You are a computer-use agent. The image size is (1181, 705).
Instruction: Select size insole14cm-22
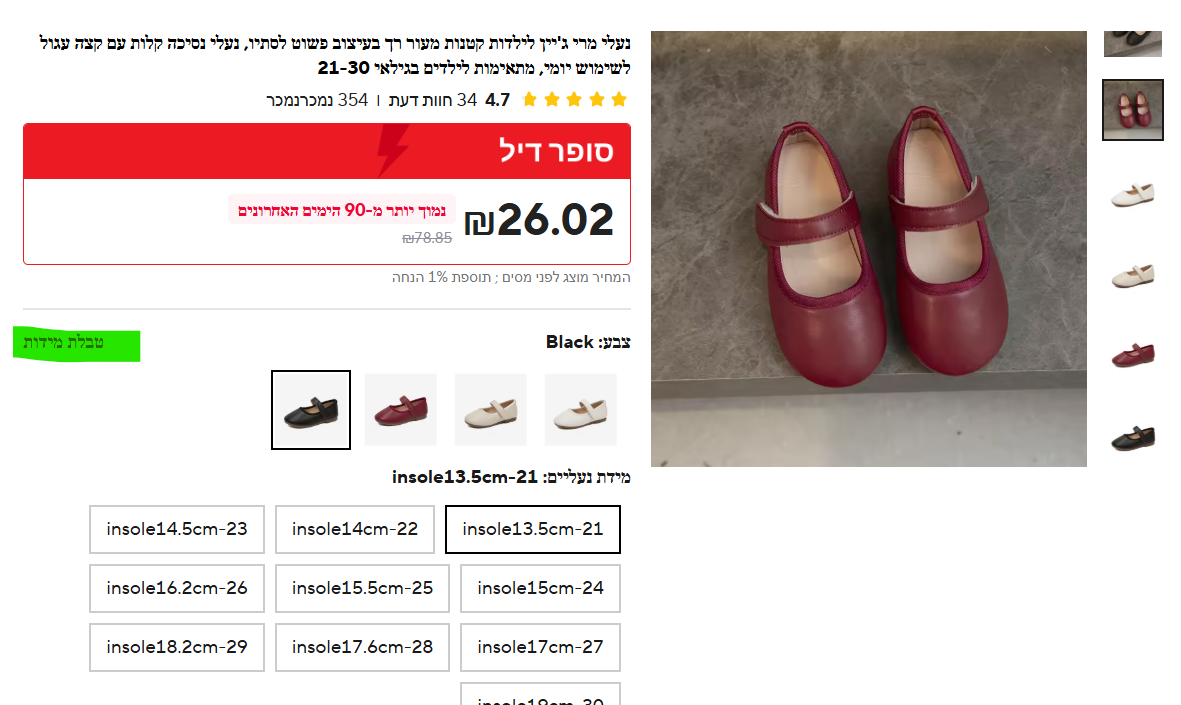click(x=355, y=530)
